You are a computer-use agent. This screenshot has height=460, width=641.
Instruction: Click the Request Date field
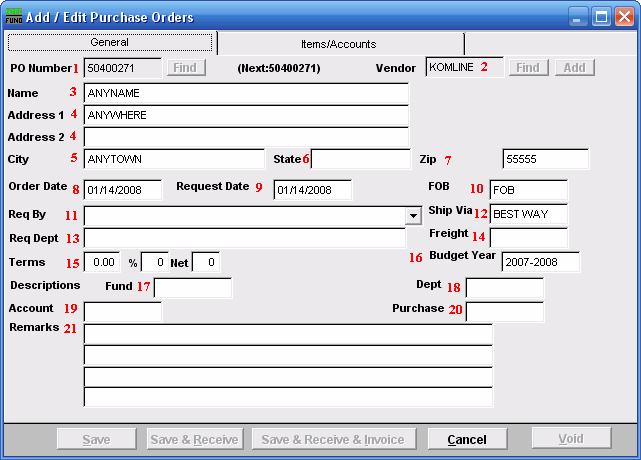pos(312,190)
